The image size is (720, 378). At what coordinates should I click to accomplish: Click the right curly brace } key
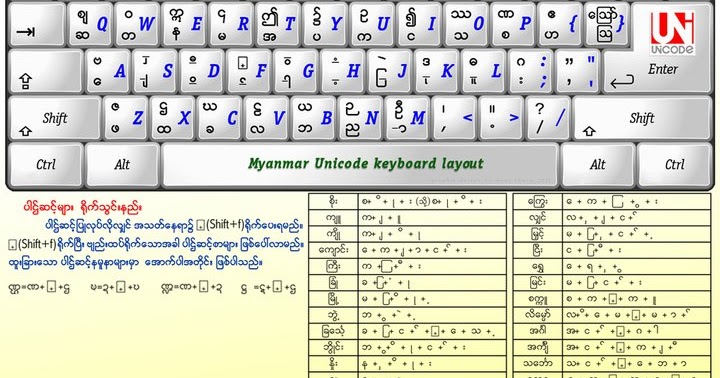[x=607, y=24]
